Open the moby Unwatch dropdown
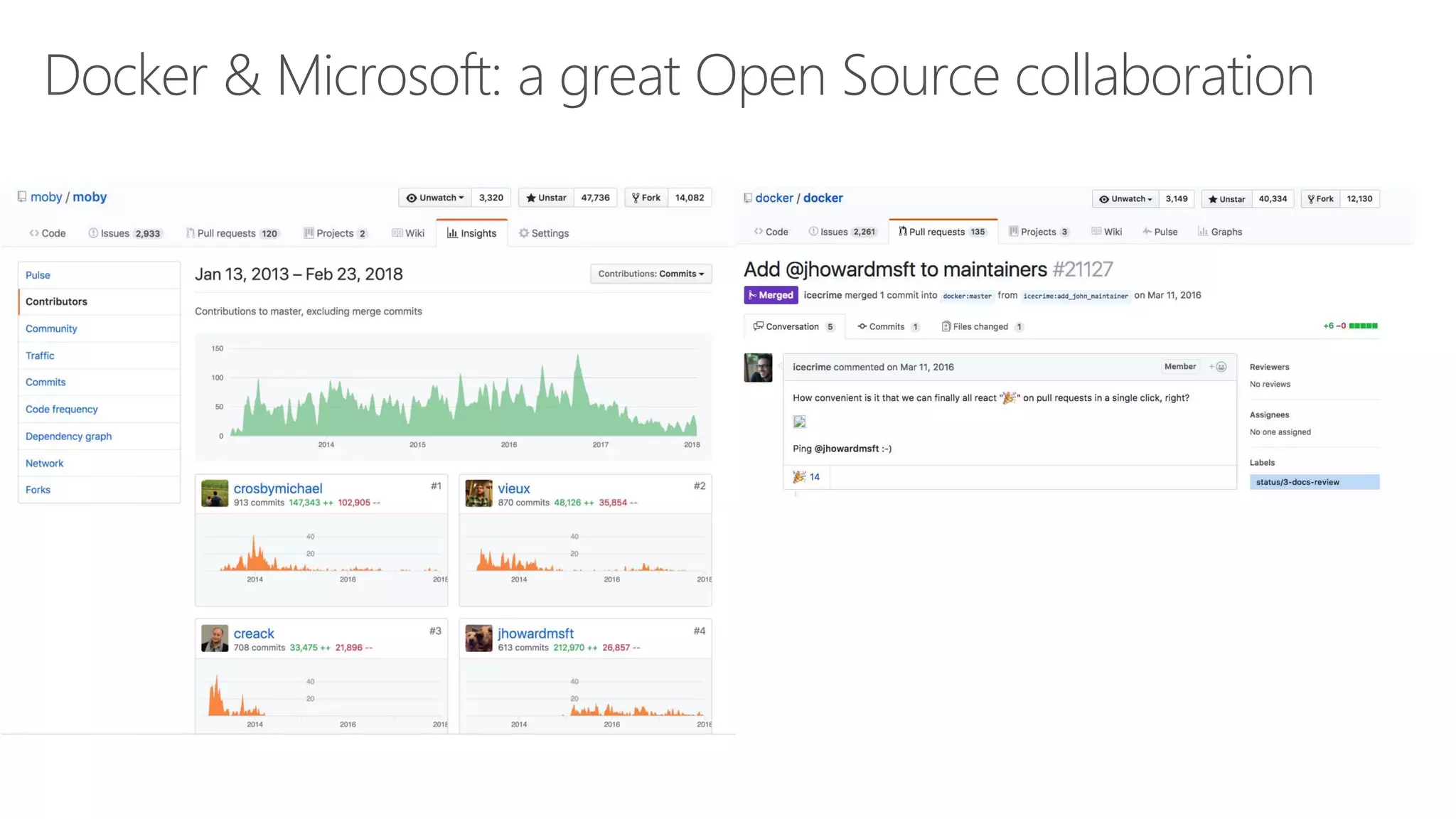 coord(434,198)
